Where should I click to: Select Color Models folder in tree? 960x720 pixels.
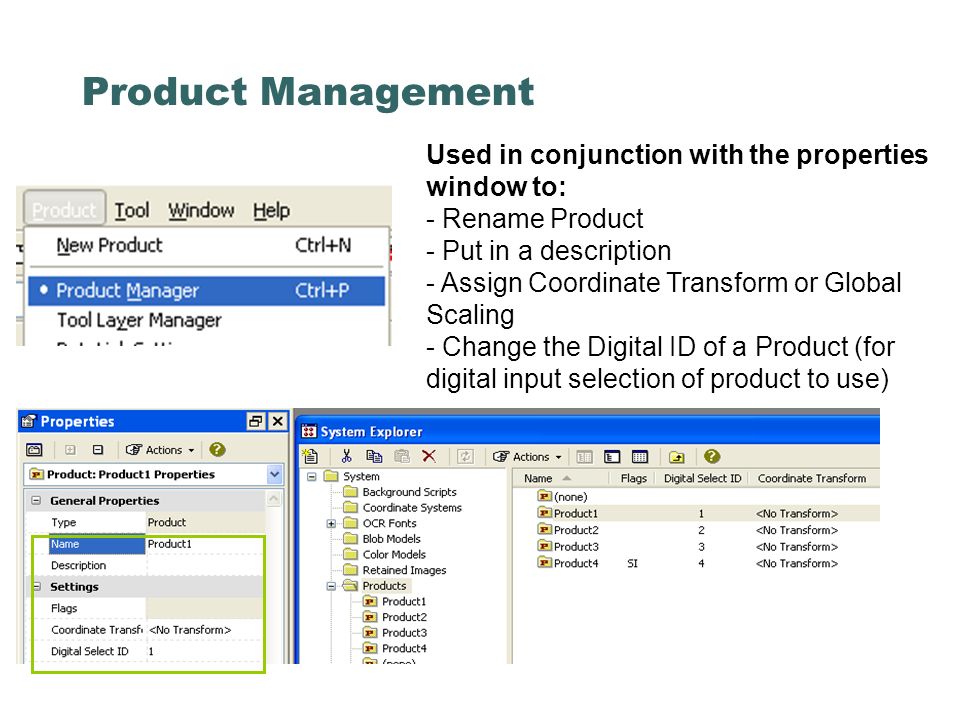(394, 555)
